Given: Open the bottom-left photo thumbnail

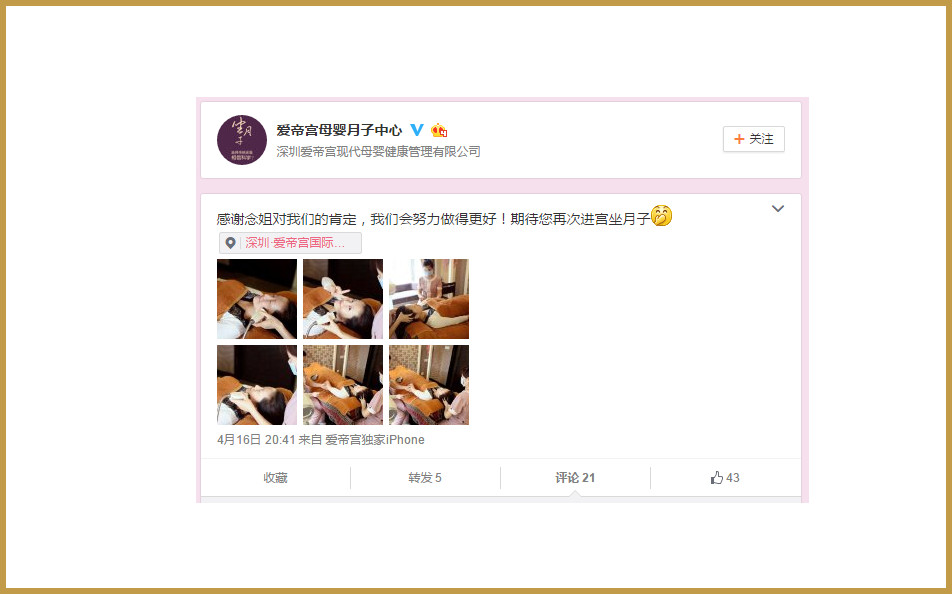Looking at the screenshot, I should pyautogui.click(x=257, y=385).
